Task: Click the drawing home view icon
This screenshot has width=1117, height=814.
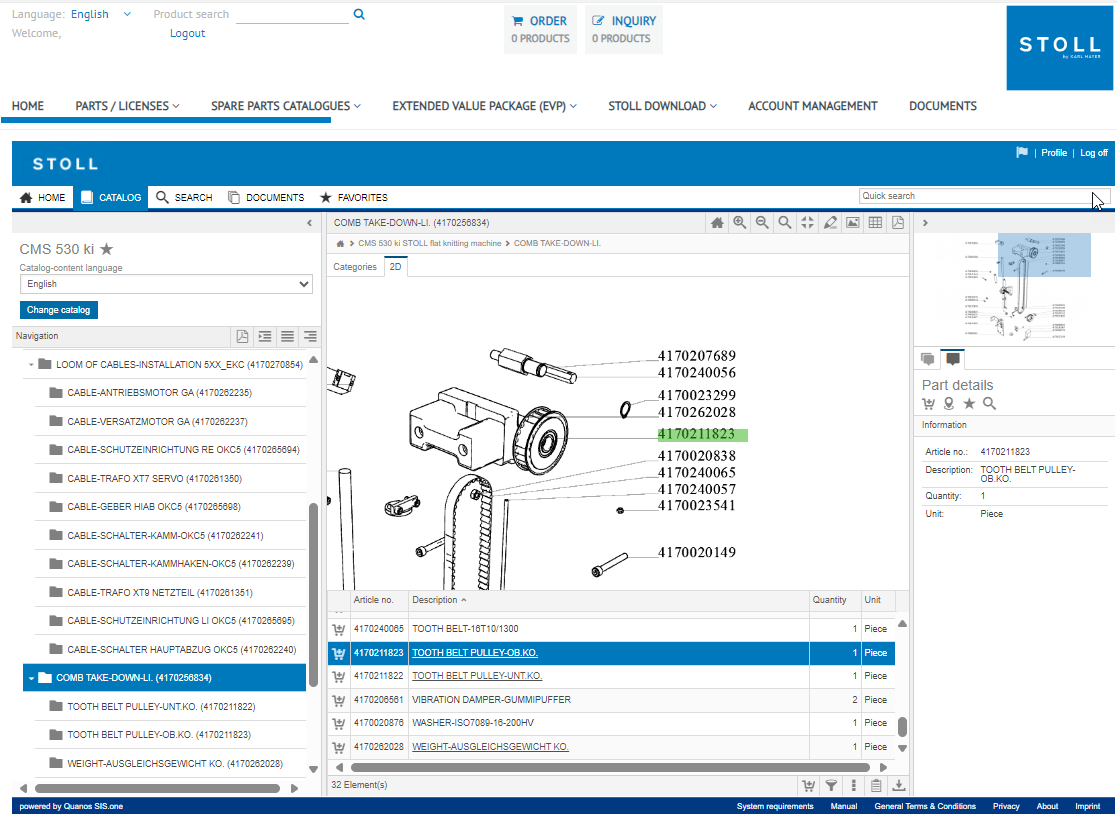Action: 717,223
